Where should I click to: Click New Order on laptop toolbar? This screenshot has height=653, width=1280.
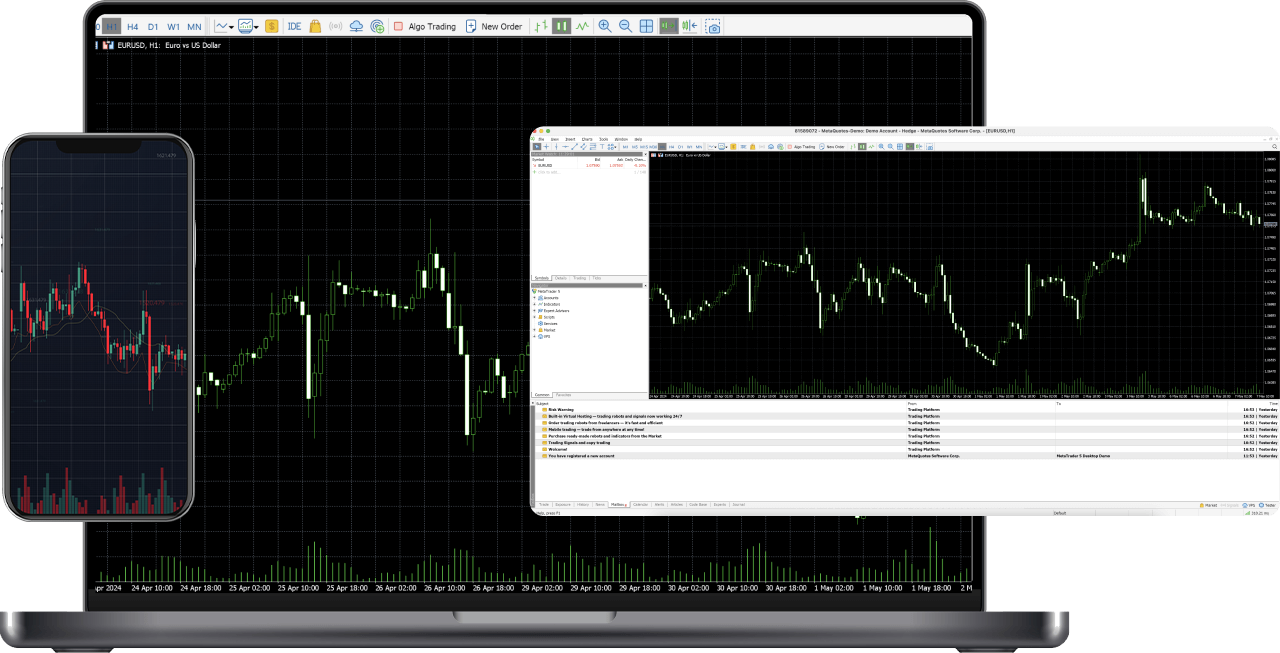[x=494, y=26]
